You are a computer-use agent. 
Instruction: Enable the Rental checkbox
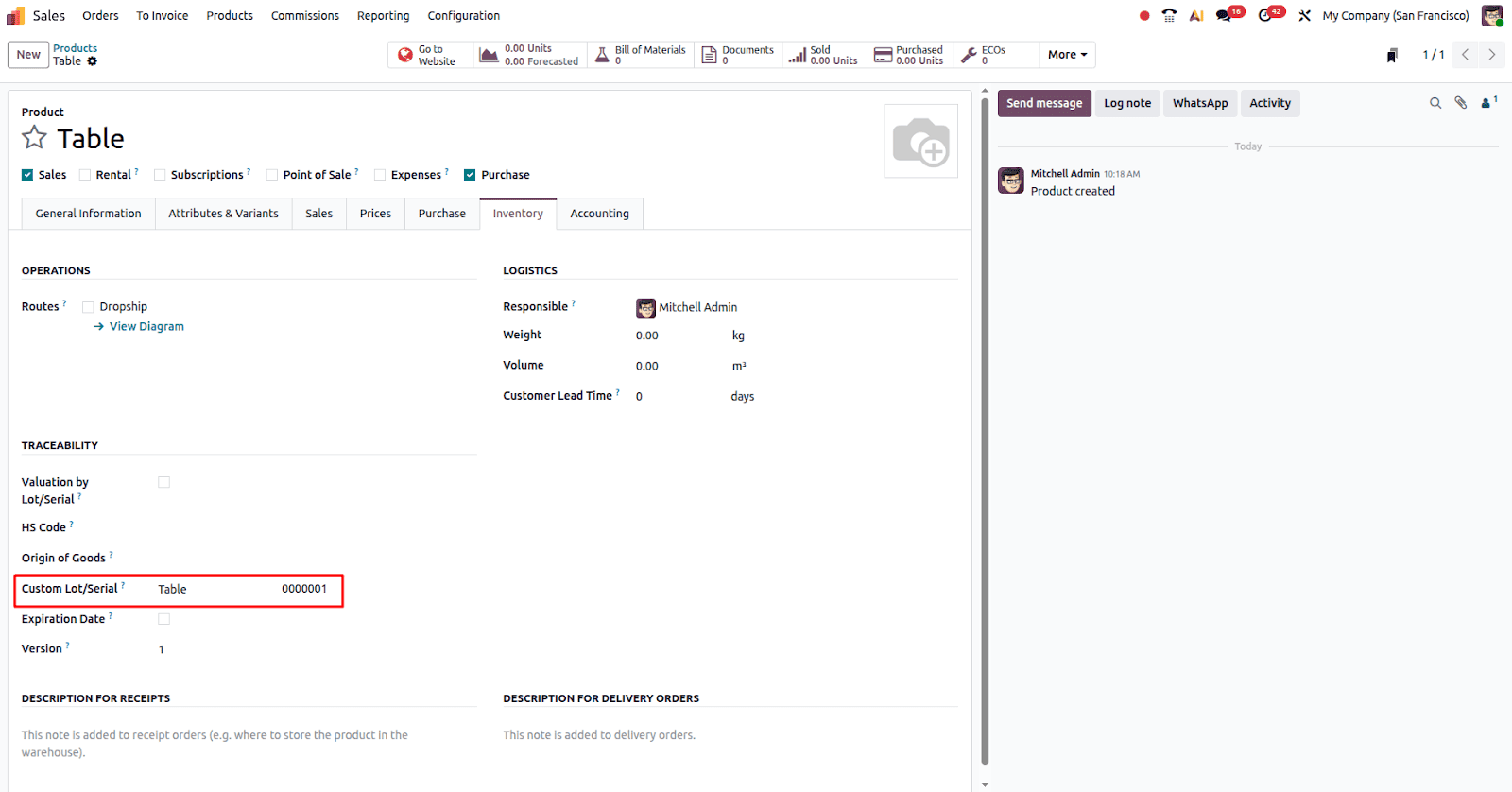[85, 175]
